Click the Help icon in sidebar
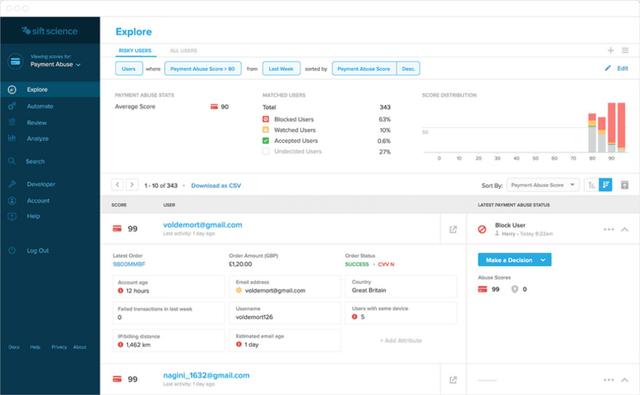Image resolution: width=640 pixels, height=395 pixels. (12, 216)
